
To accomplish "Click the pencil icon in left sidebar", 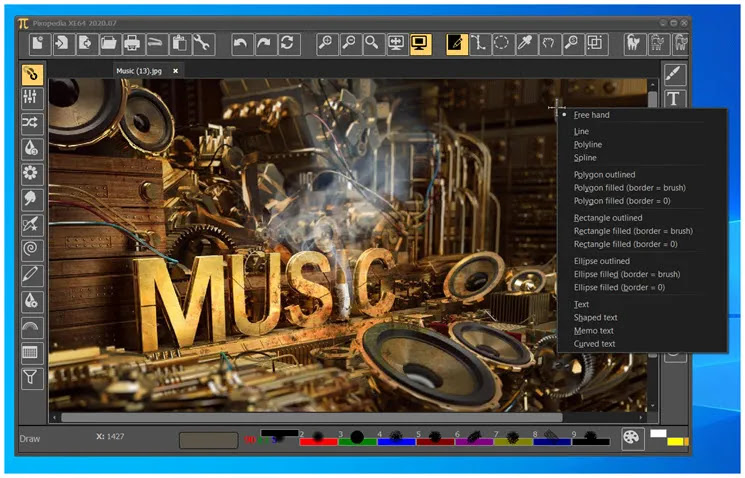I will pyautogui.click(x=32, y=275).
